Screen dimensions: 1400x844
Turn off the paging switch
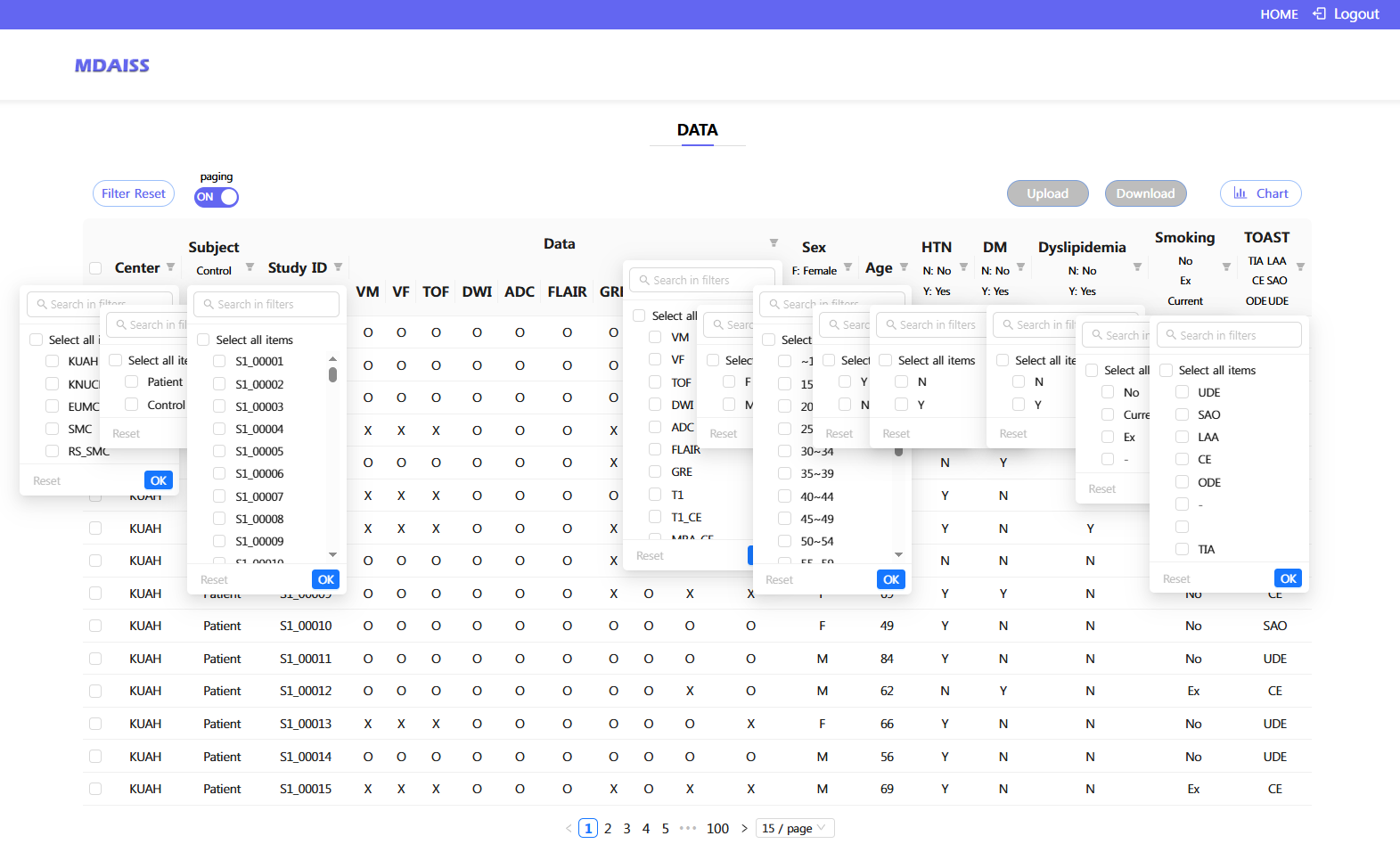point(217,197)
